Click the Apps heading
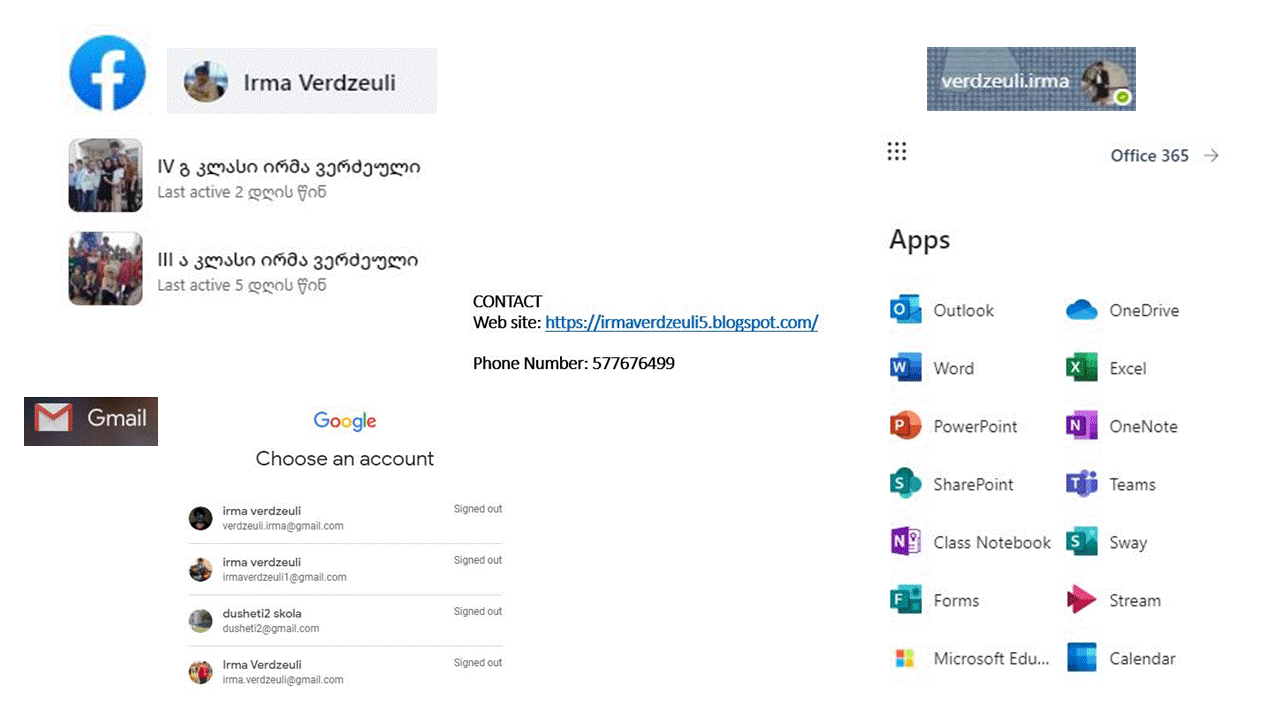Viewport: 1280px width, 720px height. [x=919, y=240]
